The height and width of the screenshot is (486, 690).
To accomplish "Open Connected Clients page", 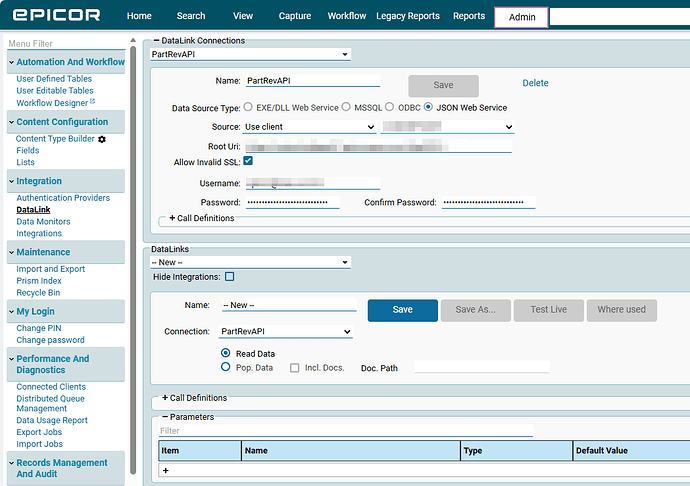I will coord(51,387).
